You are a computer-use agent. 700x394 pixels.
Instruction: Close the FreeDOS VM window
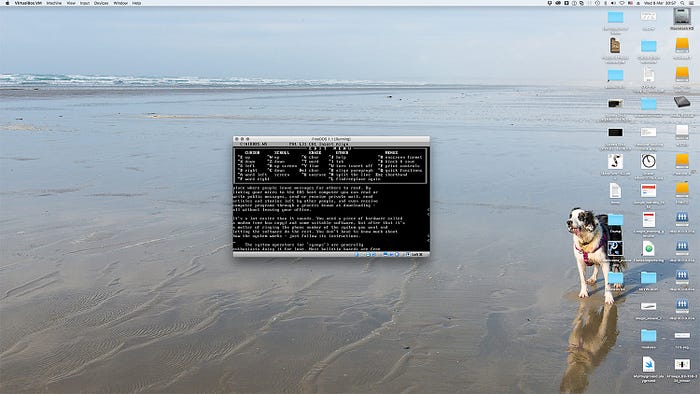237,139
